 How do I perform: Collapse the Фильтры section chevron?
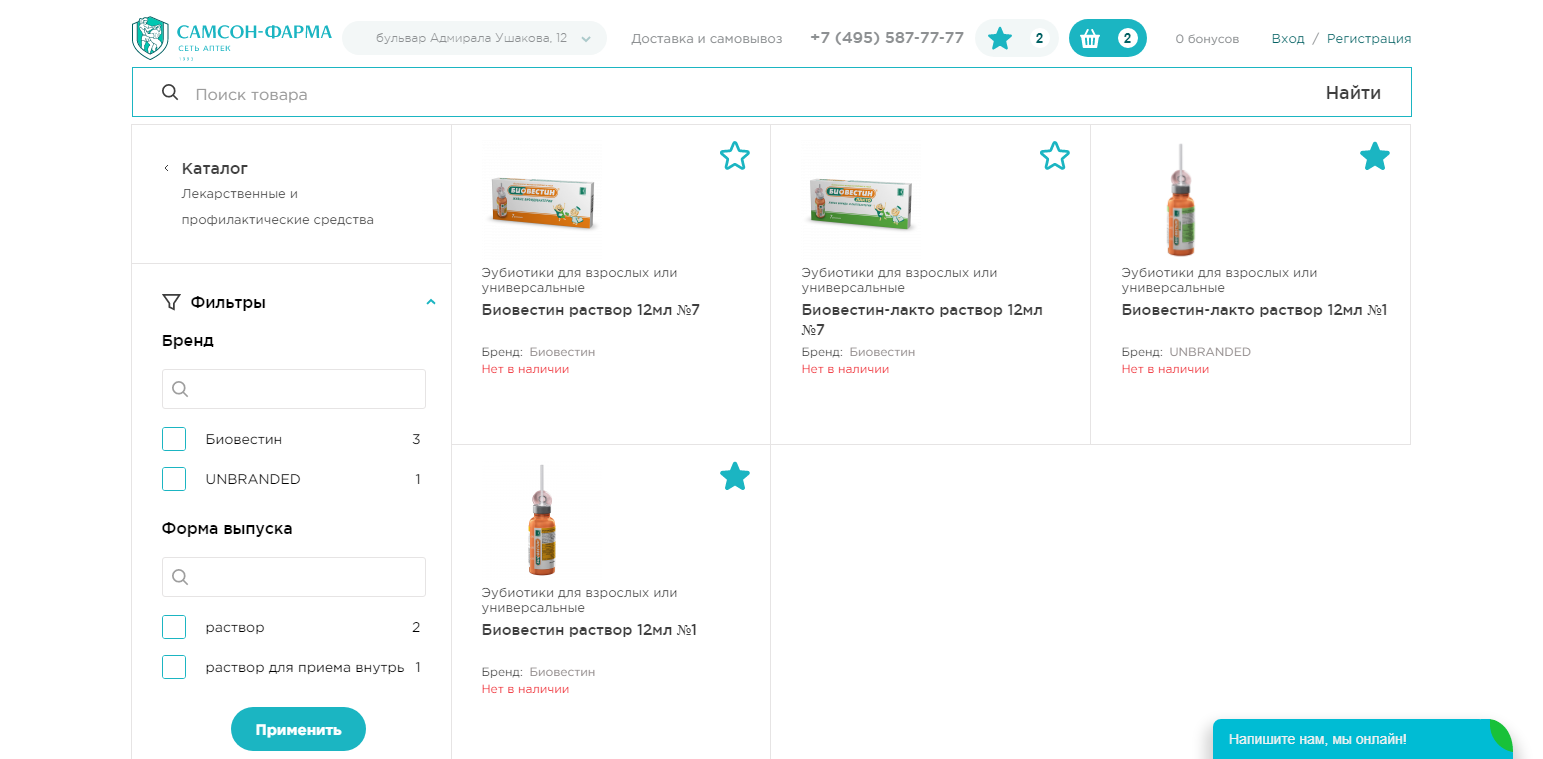431,302
